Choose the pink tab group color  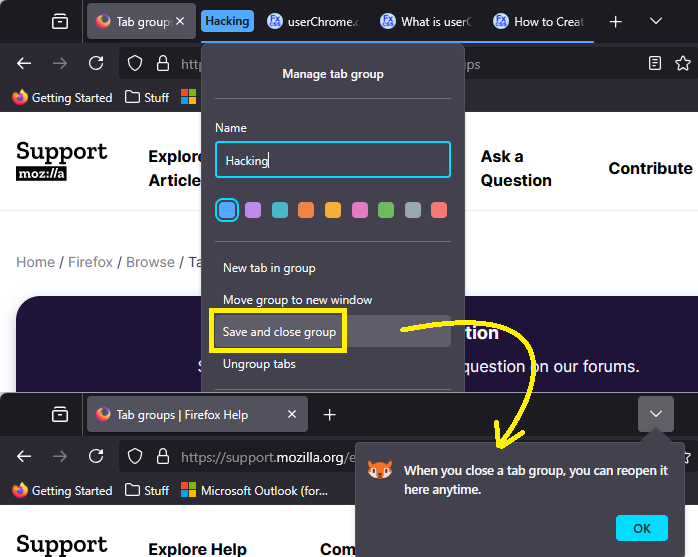click(x=360, y=210)
